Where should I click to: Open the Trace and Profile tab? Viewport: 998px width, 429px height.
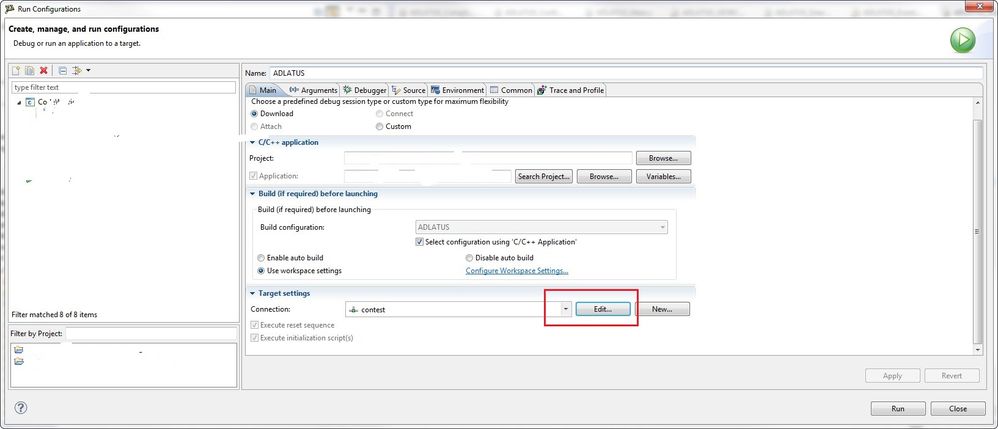click(570, 90)
